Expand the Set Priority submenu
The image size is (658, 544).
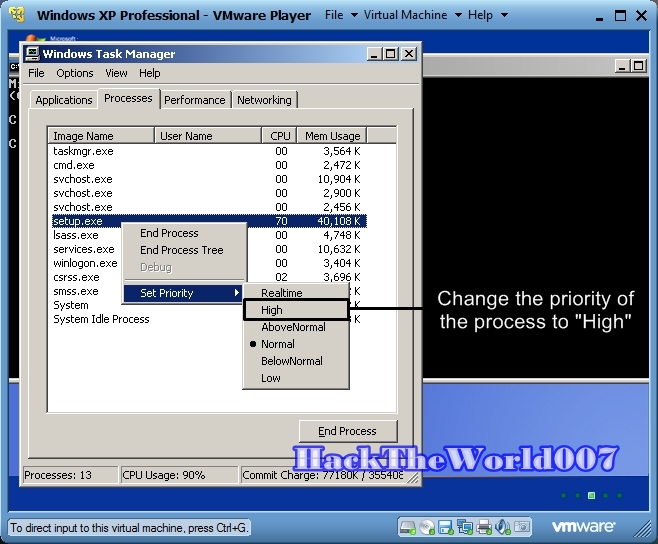tap(184, 293)
